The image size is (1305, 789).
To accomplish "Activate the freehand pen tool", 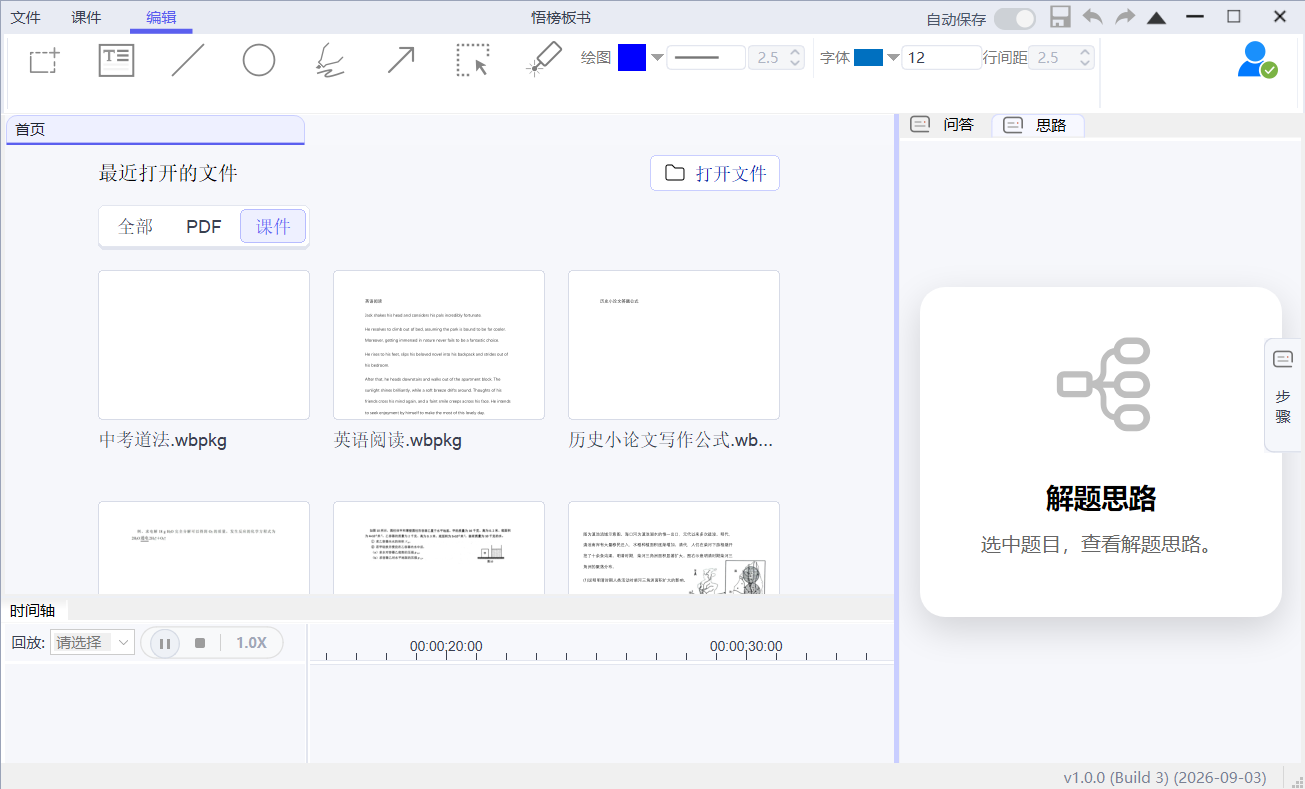I will coord(330,61).
